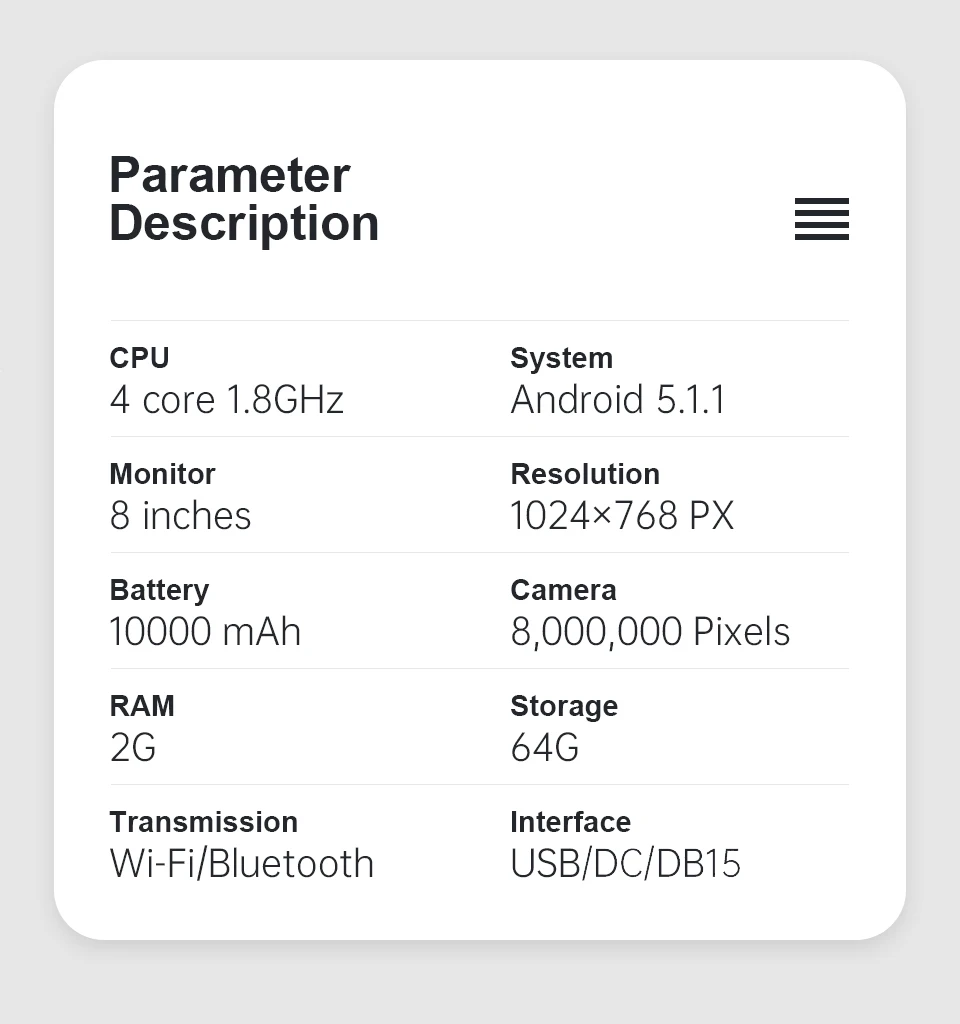
Task: Select the CPU label
Action: (x=139, y=357)
